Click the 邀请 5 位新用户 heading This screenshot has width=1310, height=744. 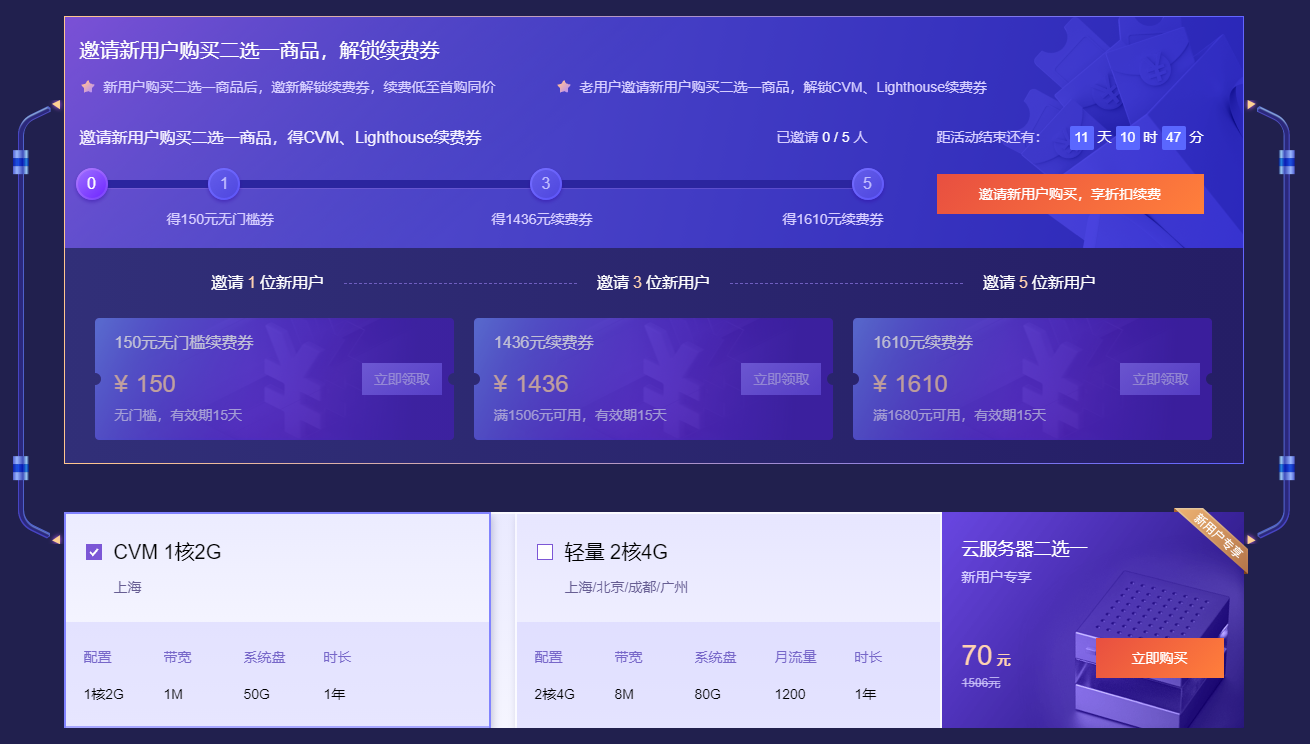click(1039, 283)
